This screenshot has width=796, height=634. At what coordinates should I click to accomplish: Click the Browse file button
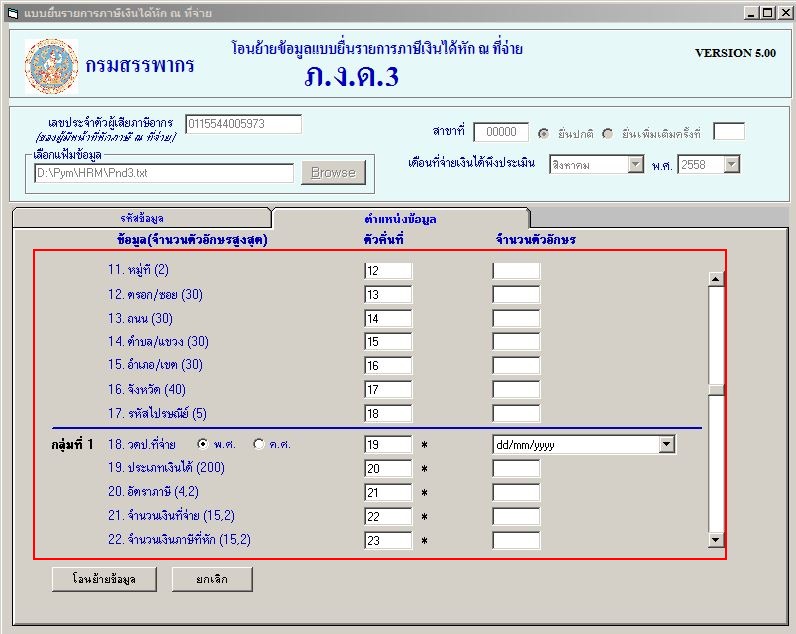333,173
